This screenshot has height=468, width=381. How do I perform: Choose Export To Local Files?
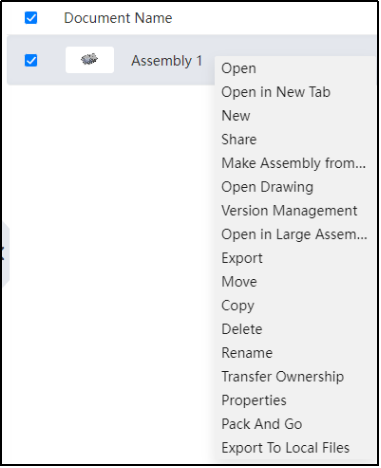[286, 448]
